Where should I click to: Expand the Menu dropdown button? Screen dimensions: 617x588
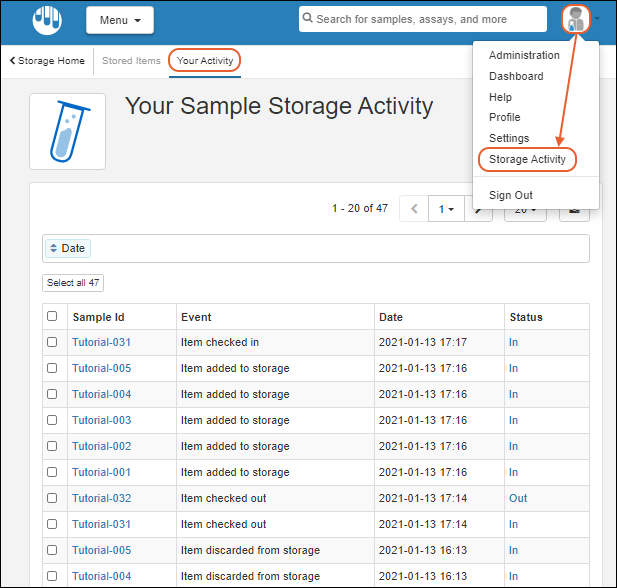[x=120, y=20]
